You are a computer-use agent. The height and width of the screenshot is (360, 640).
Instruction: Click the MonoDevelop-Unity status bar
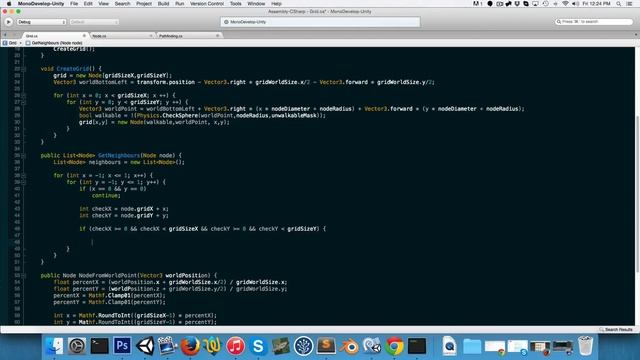[320, 22]
